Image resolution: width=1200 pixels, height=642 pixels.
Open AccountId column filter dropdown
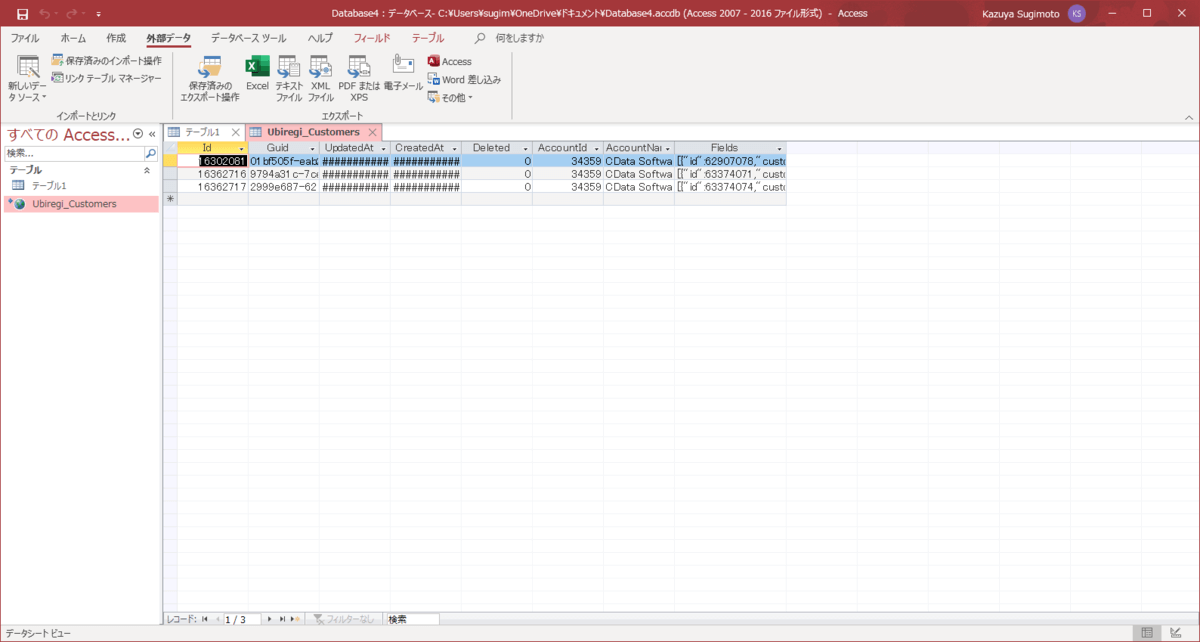tap(596, 148)
